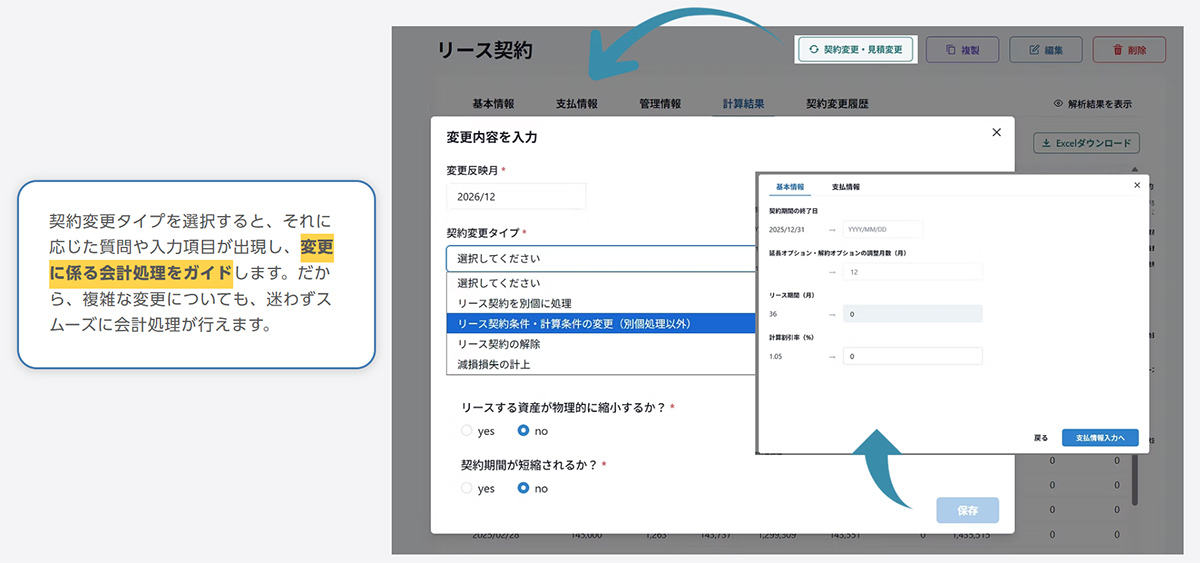Click the 戻る back button
This screenshot has width=1200, height=563.
(1041, 438)
